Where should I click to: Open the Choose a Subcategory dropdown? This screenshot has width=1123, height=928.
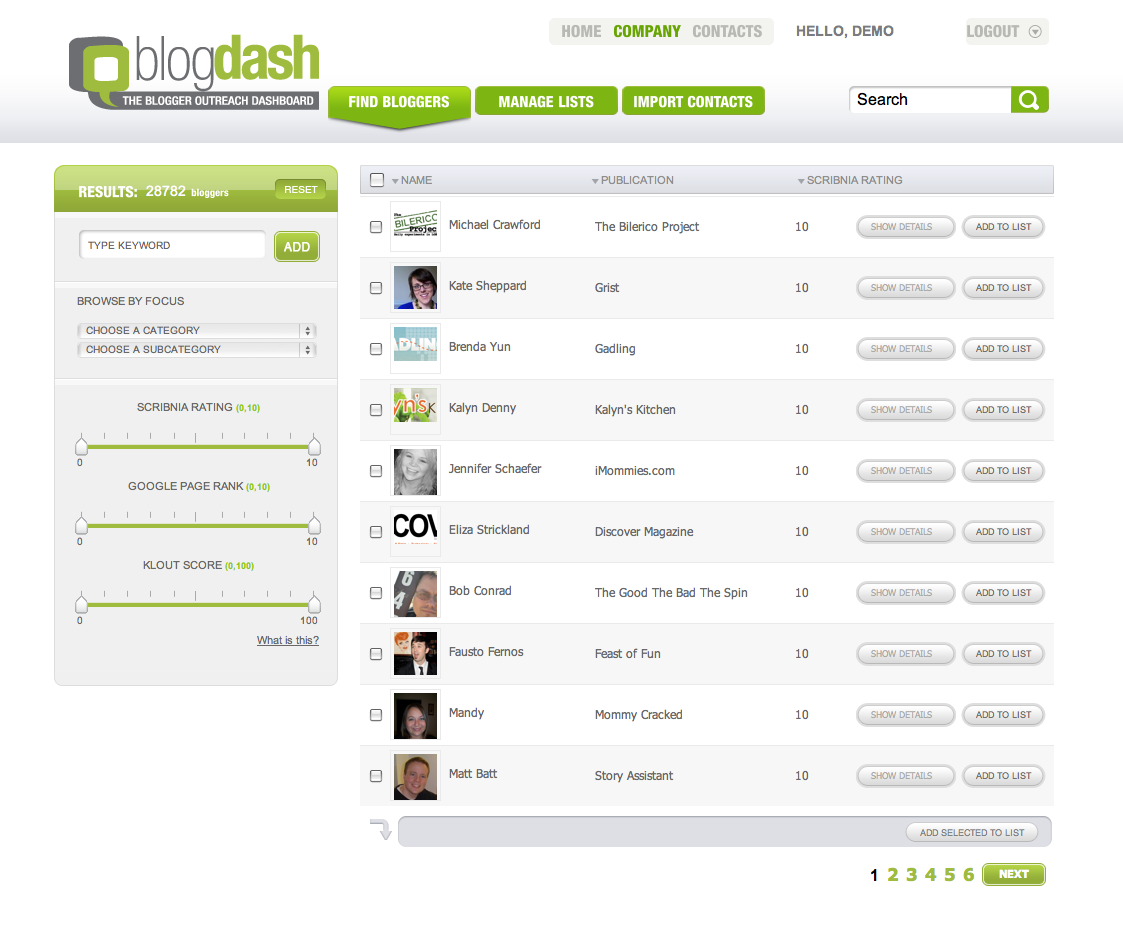[x=196, y=349]
